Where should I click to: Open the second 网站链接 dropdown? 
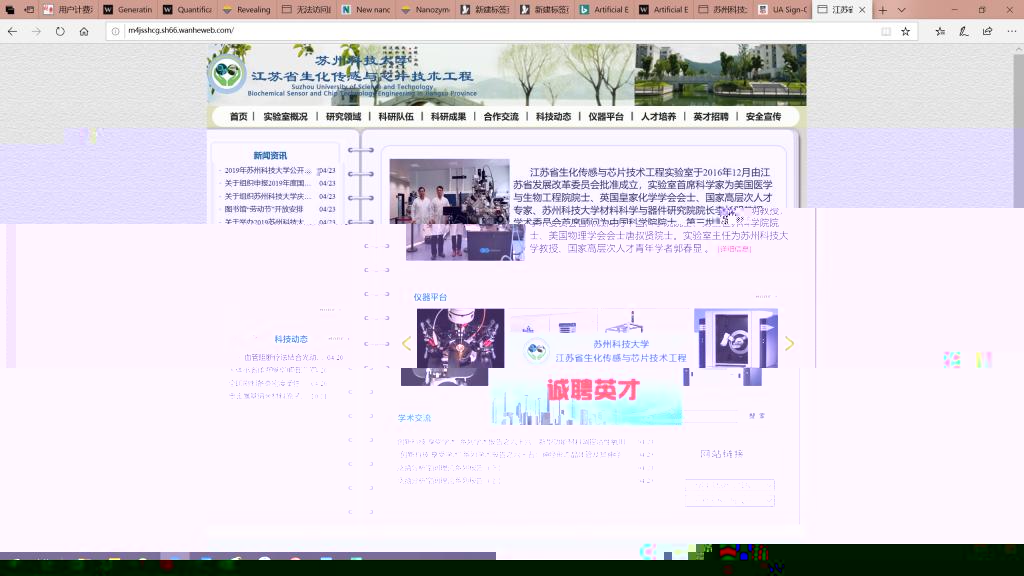point(729,500)
